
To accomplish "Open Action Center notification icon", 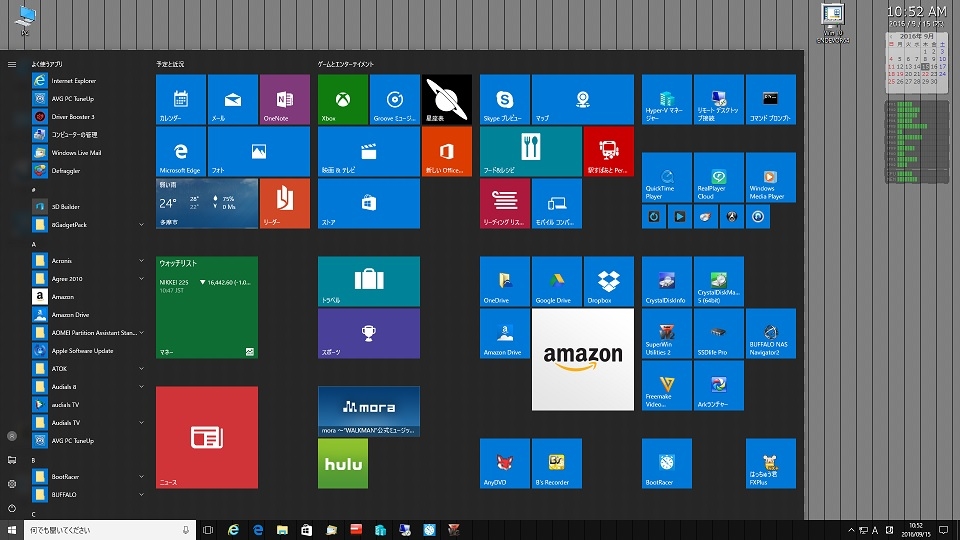I will click(943, 530).
